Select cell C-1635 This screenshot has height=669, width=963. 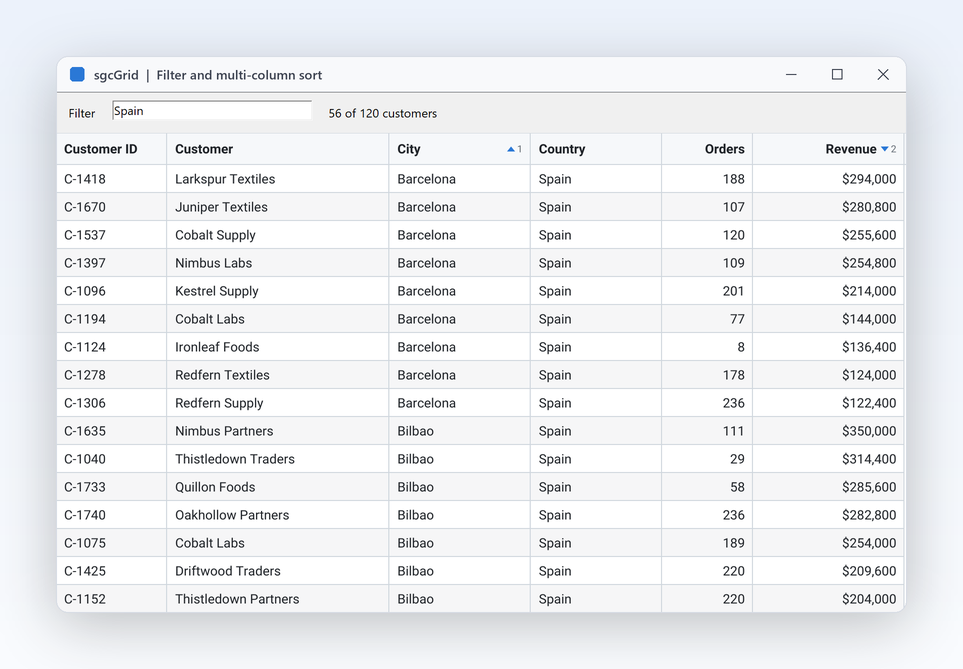pyautogui.click(x=112, y=431)
